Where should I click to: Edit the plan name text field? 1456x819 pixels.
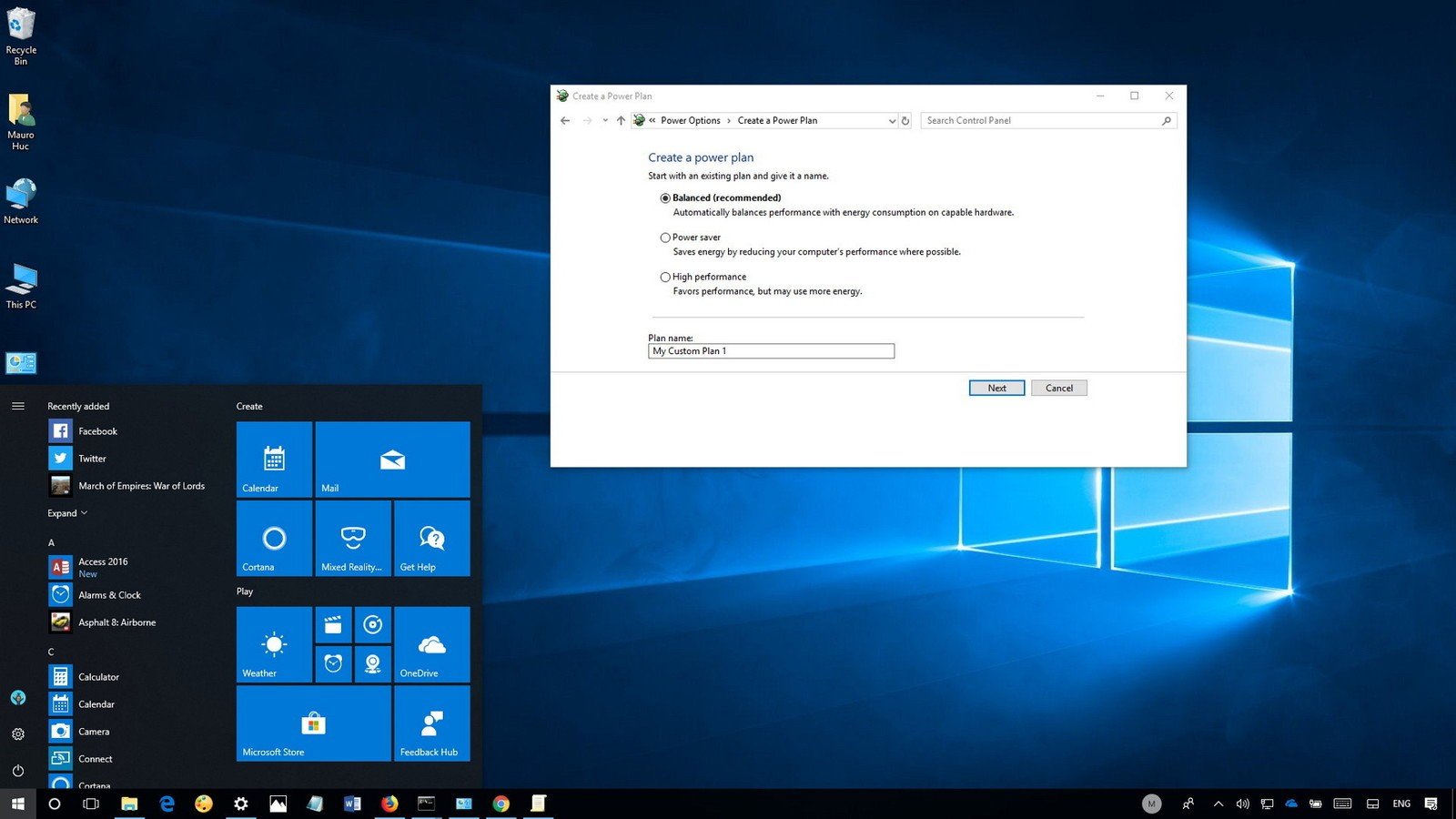pos(771,351)
